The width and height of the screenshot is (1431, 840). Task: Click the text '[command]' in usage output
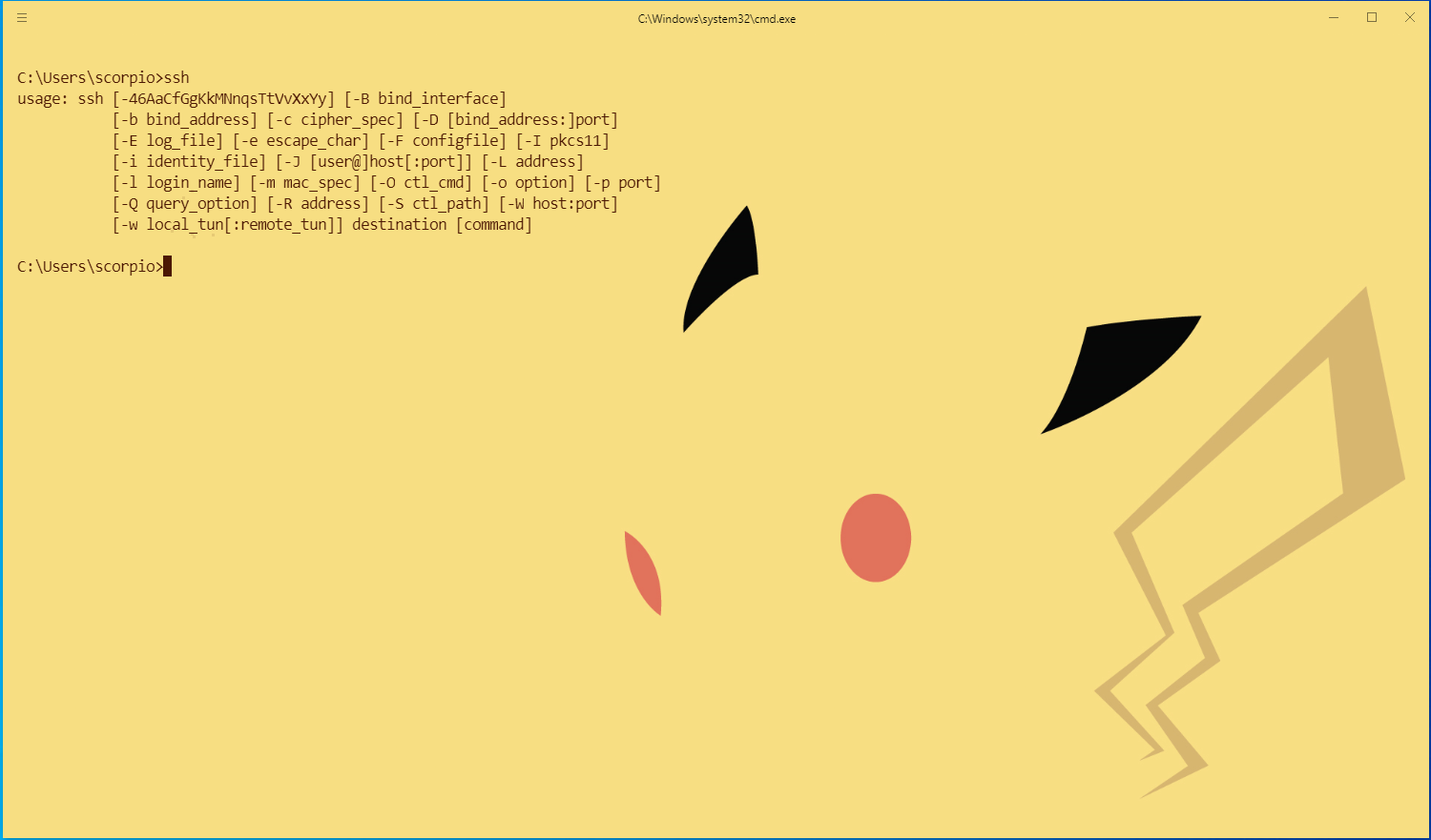494,225
